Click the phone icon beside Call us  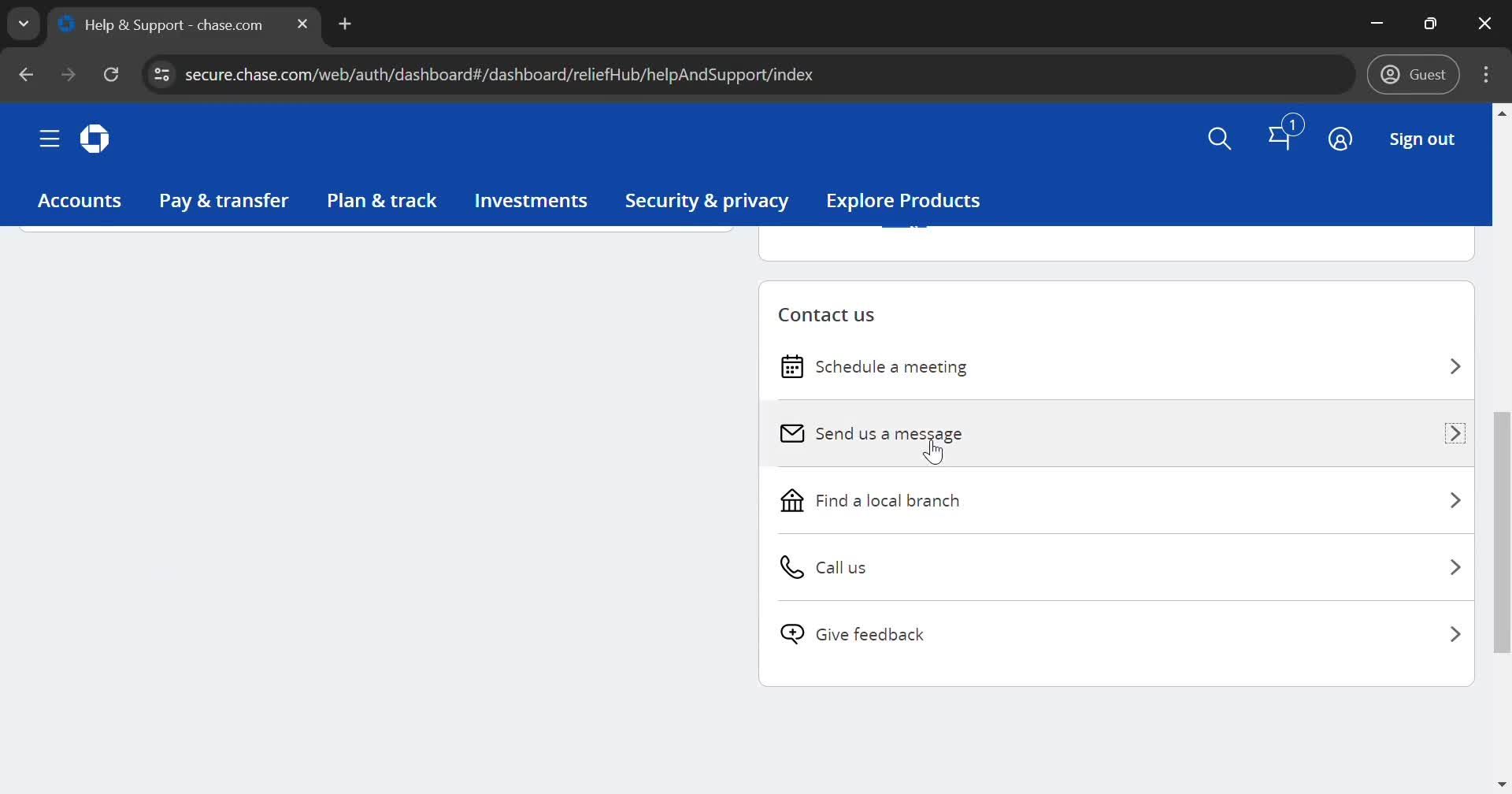click(791, 568)
